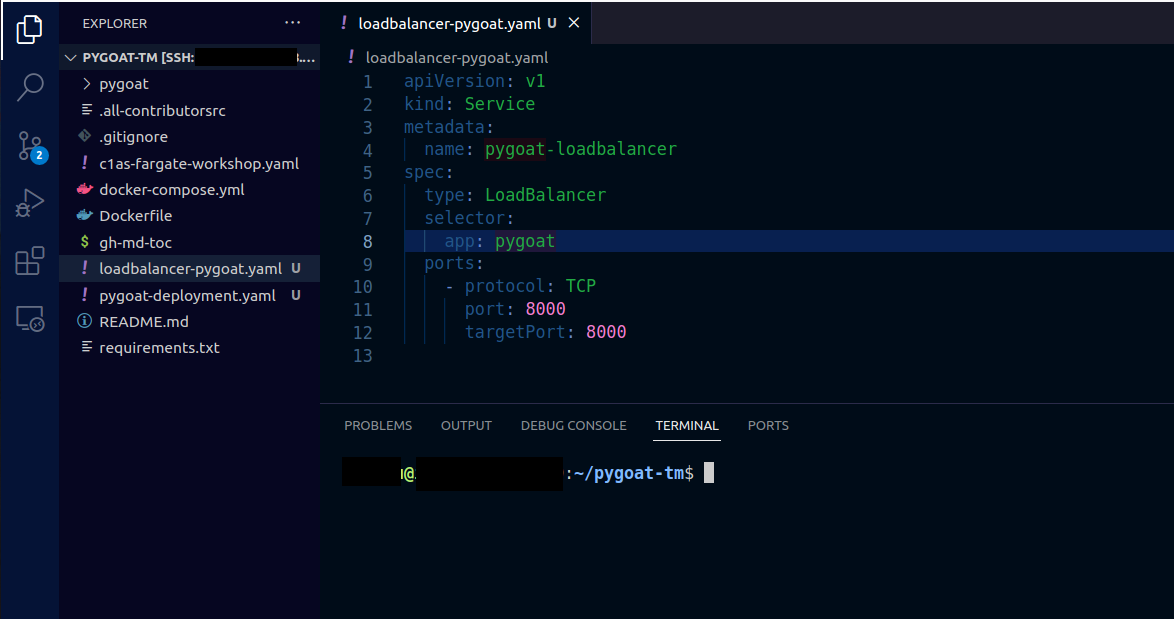Select the loadbalancer-pygoat.yaml editor tab
The image size is (1174, 619).
pyautogui.click(x=457, y=23)
